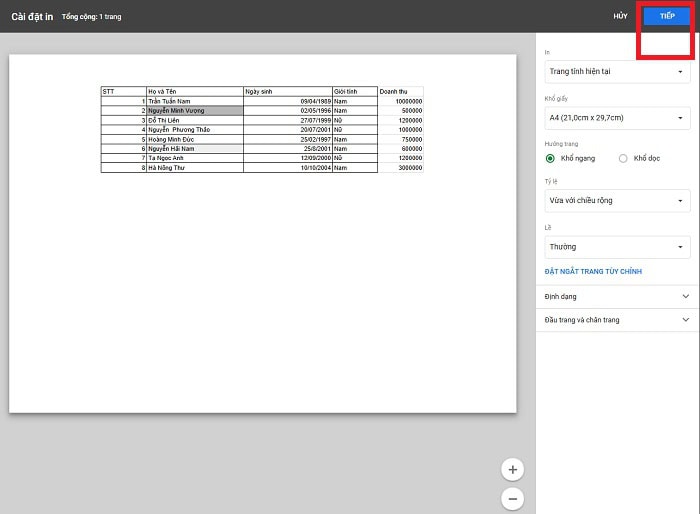Viewport: 700px width, 514px height.
Task: Click the HỦY cancel button
Action: 621,17
